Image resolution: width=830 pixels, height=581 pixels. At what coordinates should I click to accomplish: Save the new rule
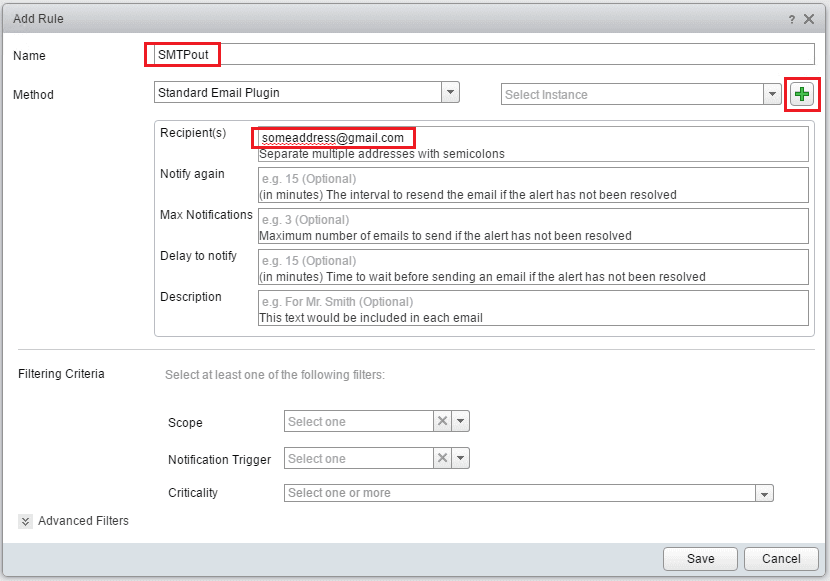click(700, 559)
